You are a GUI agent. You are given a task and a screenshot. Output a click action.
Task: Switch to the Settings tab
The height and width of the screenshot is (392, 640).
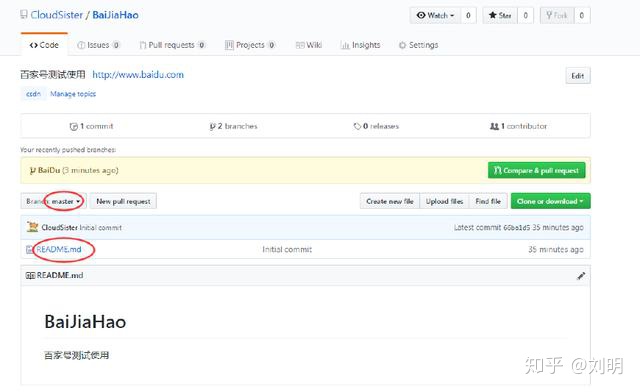[418, 45]
